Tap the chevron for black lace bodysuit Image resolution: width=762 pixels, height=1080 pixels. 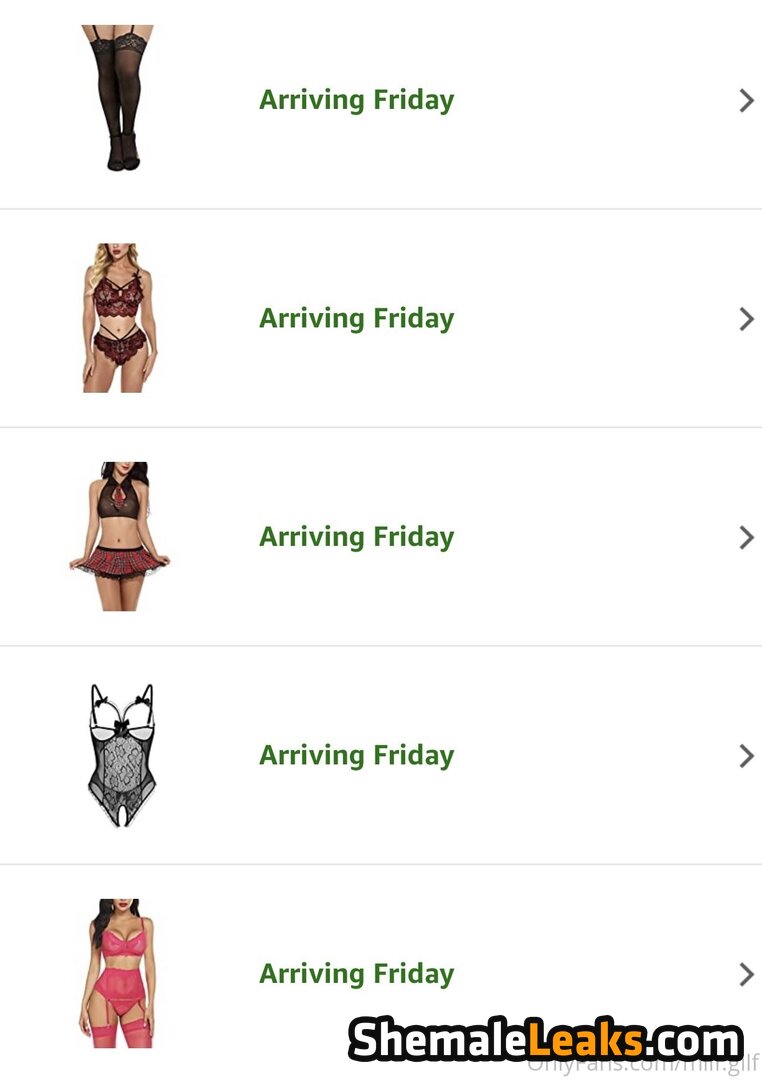click(x=746, y=756)
